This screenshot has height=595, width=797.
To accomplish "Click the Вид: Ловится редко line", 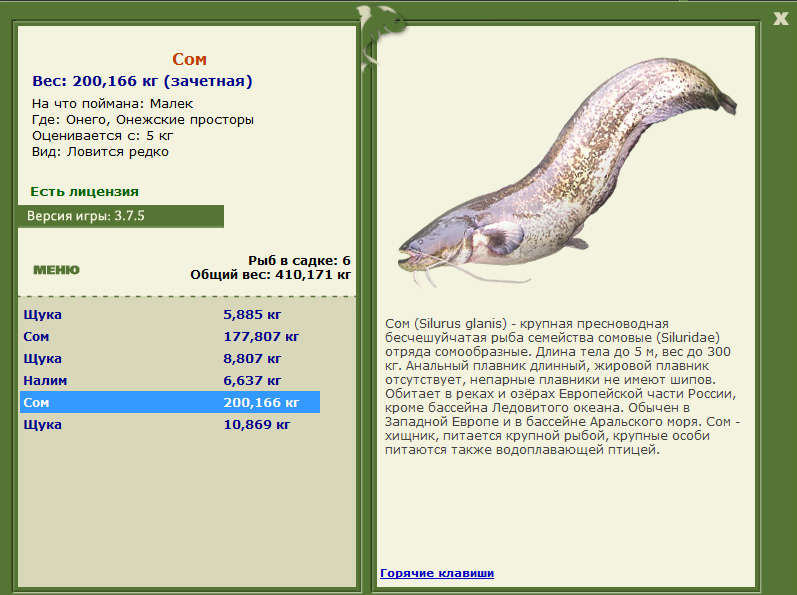I will point(100,152).
